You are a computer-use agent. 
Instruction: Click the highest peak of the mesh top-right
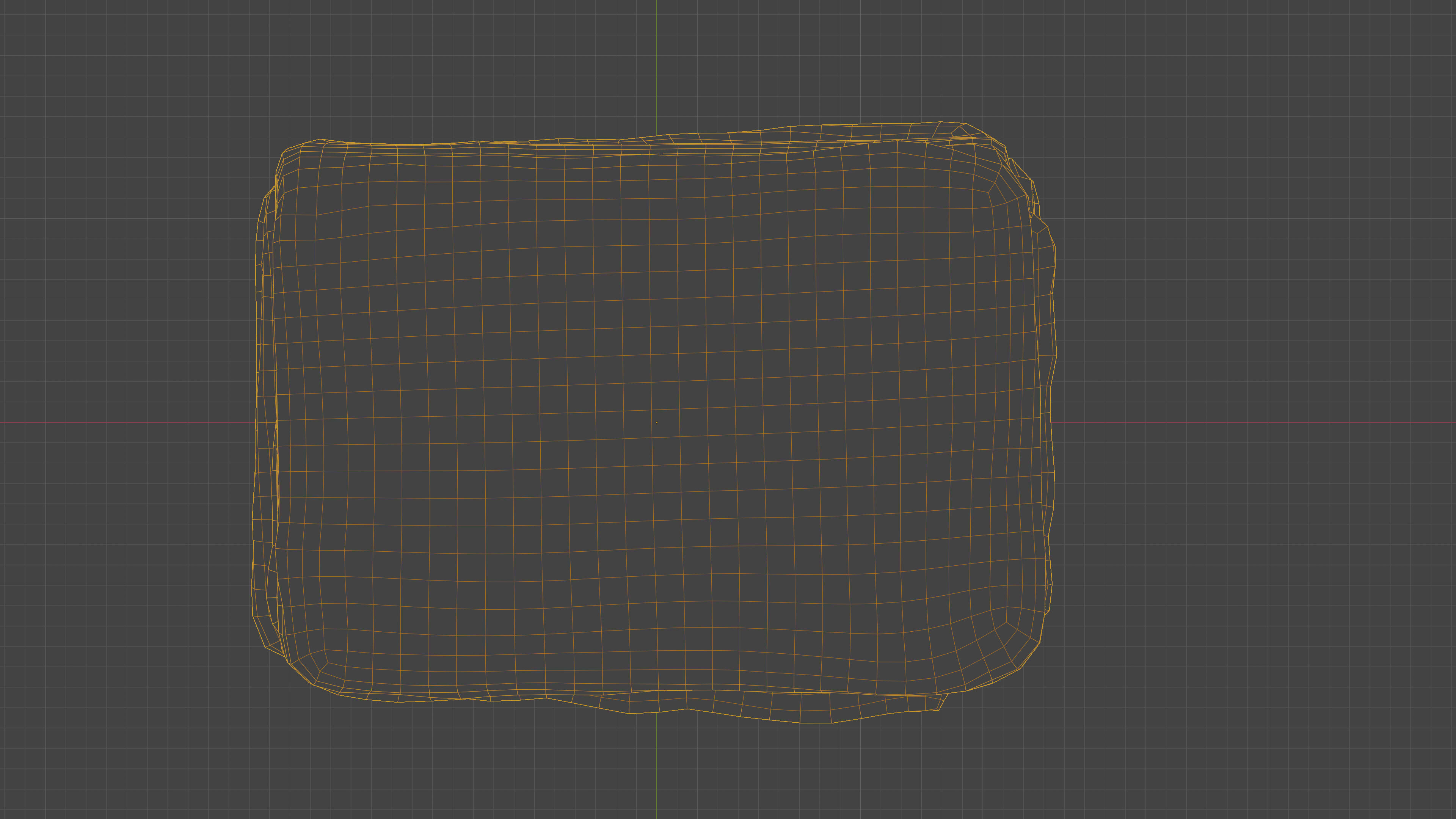941,121
